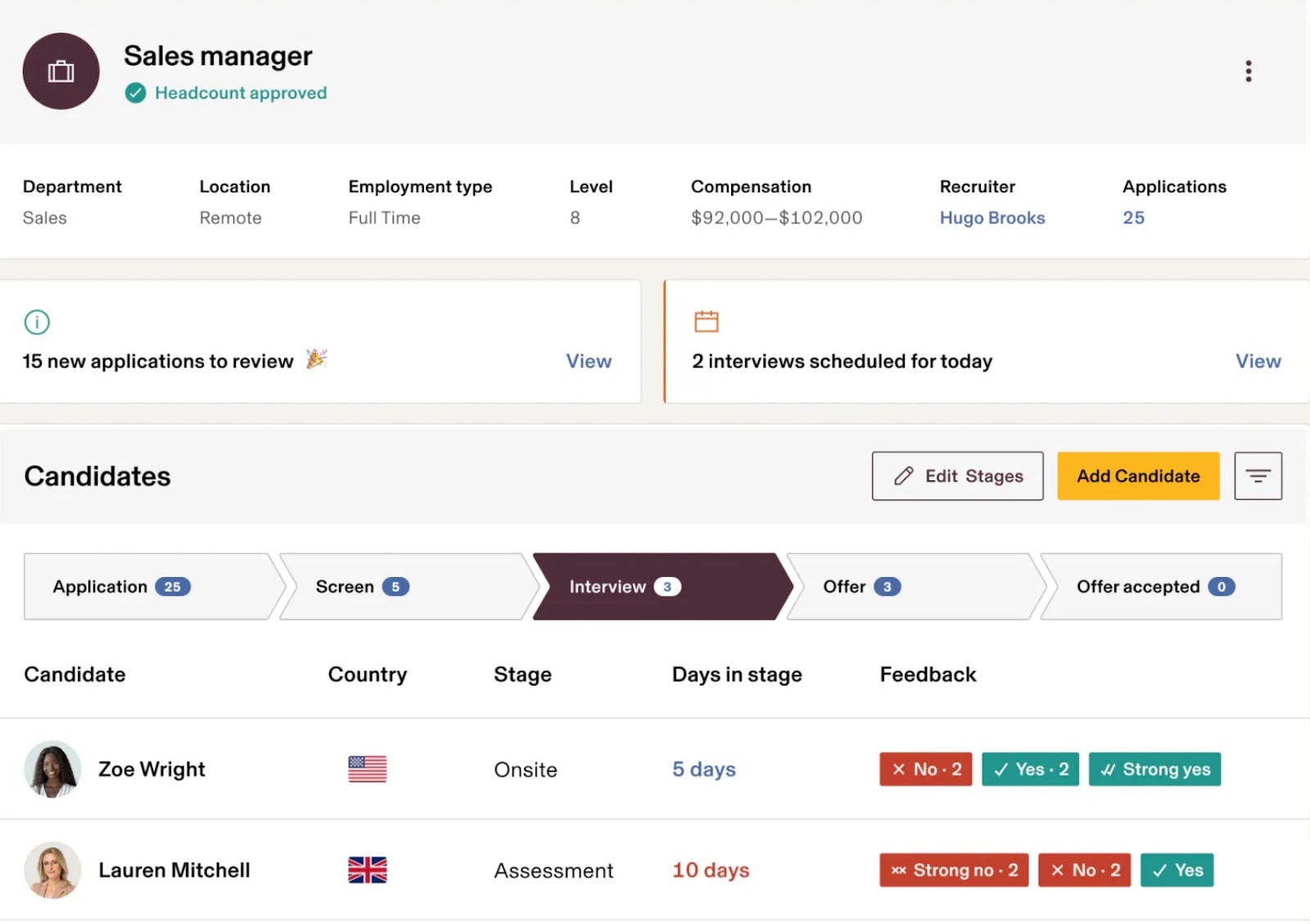Click the UK flag beside Lauren Mitchell
1310x924 pixels.
pyautogui.click(x=366, y=870)
